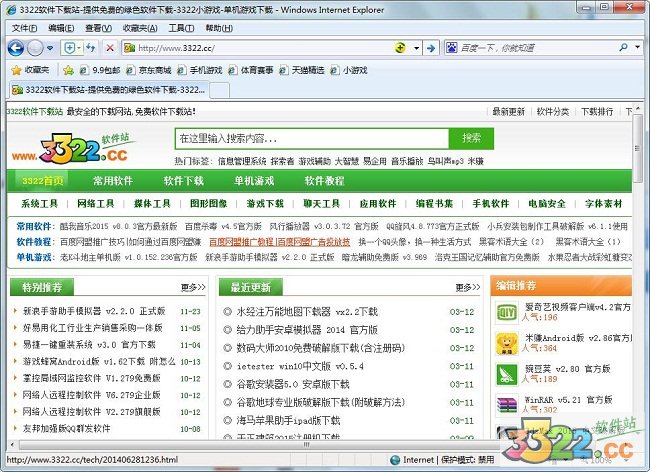Open the 编辑(E) menu
This screenshot has height=472, width=650.
pyautogui.click(x=61, y=28)
